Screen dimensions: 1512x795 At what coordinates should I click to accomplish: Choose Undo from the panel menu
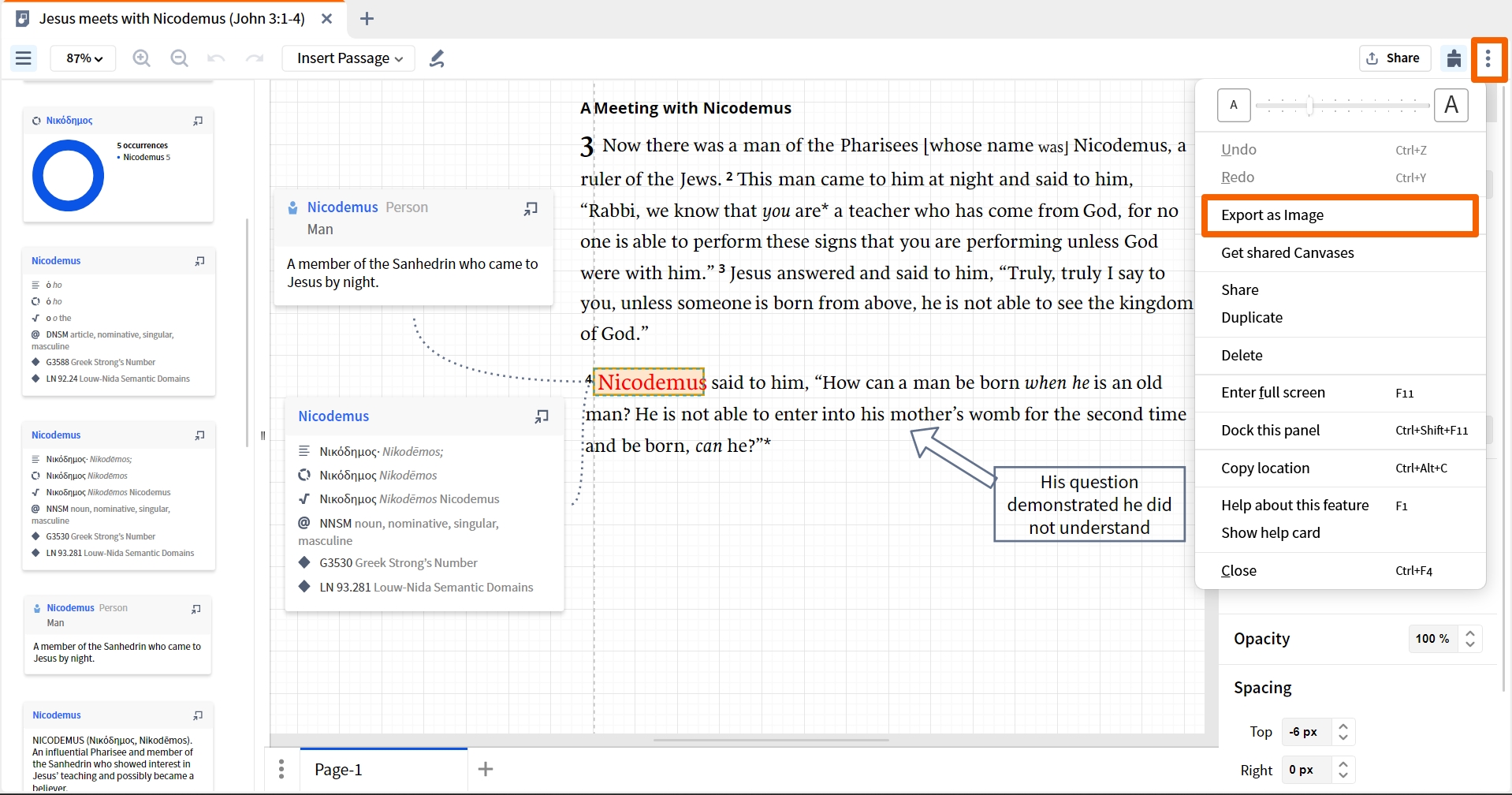[x=1340, y=150]
